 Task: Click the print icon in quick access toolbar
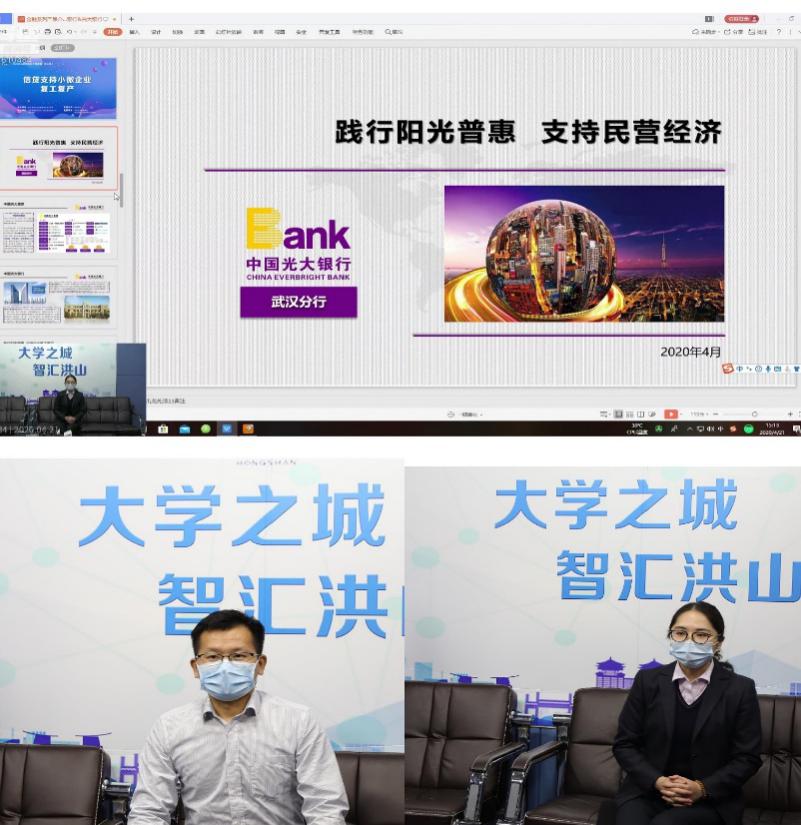tap(48, 32)
